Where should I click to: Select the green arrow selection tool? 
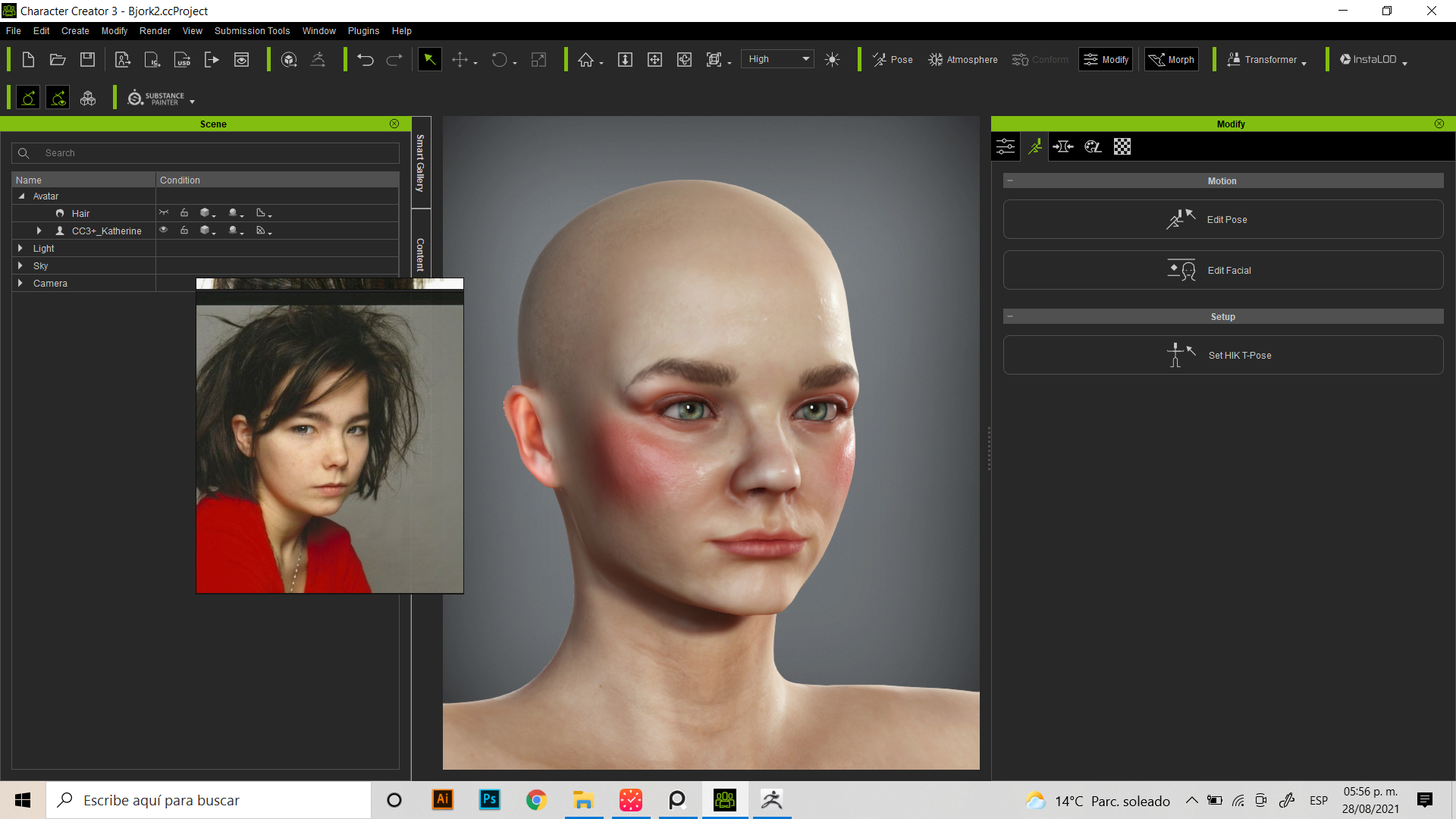pyautogui.click(x=430, y=60)
